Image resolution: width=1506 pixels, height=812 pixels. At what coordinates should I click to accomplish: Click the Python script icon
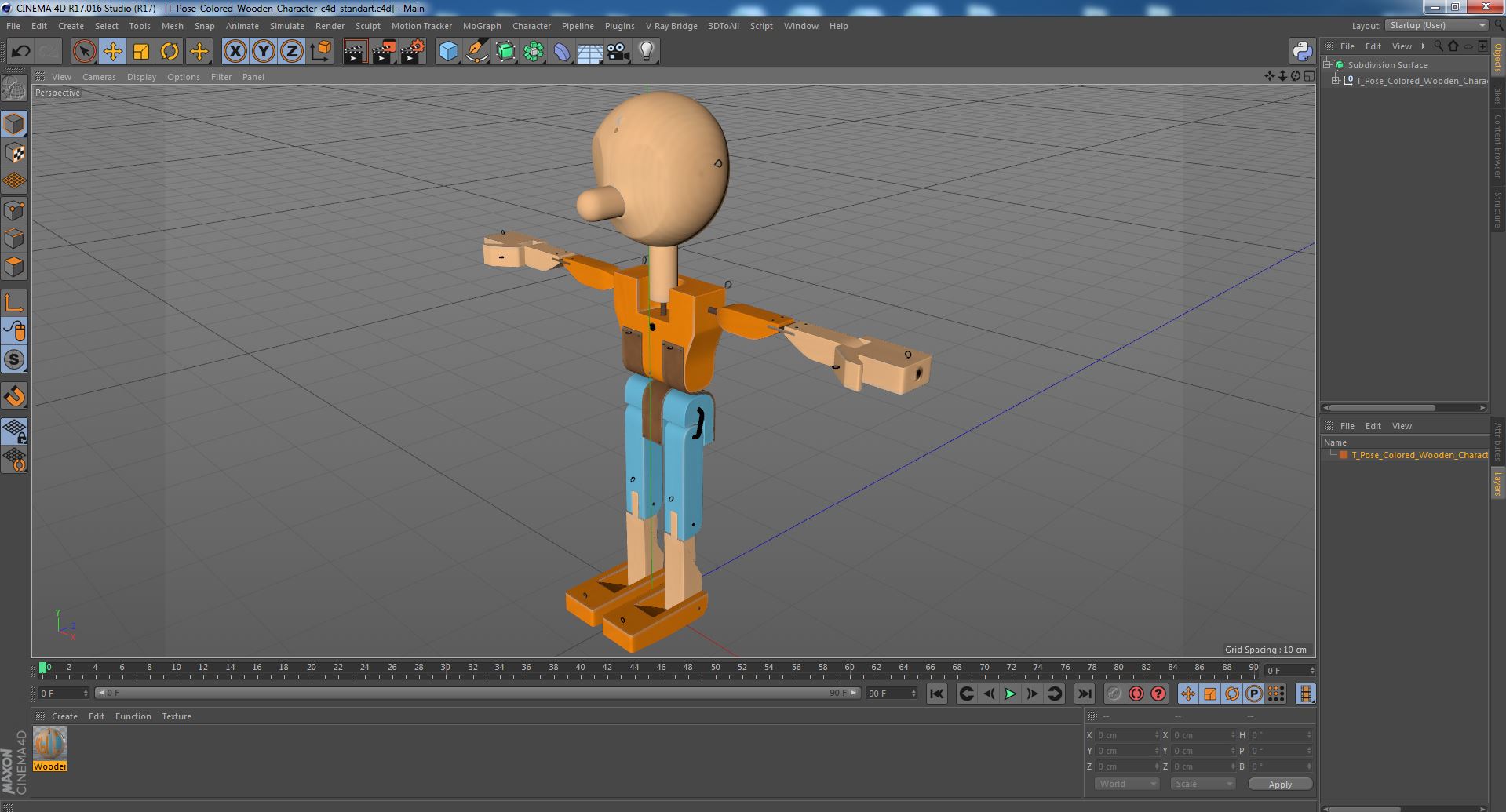1302,52
